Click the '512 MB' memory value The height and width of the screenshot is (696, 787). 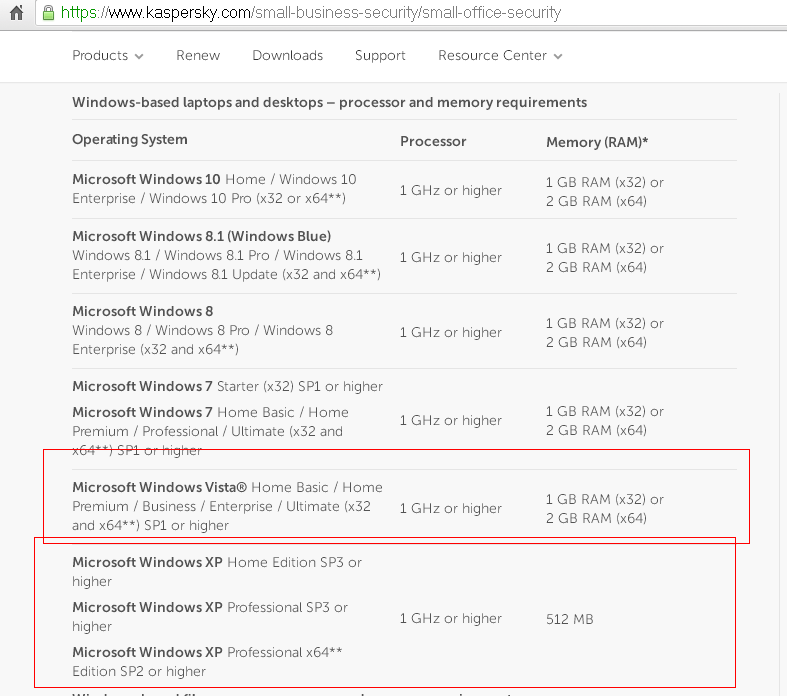(x=569, y=619)
